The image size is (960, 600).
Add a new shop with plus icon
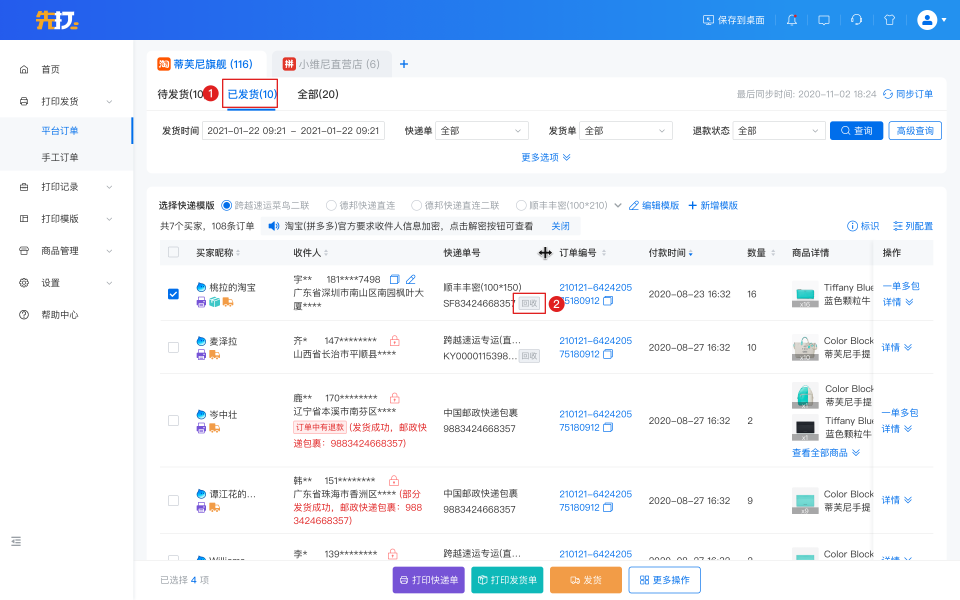404,64
